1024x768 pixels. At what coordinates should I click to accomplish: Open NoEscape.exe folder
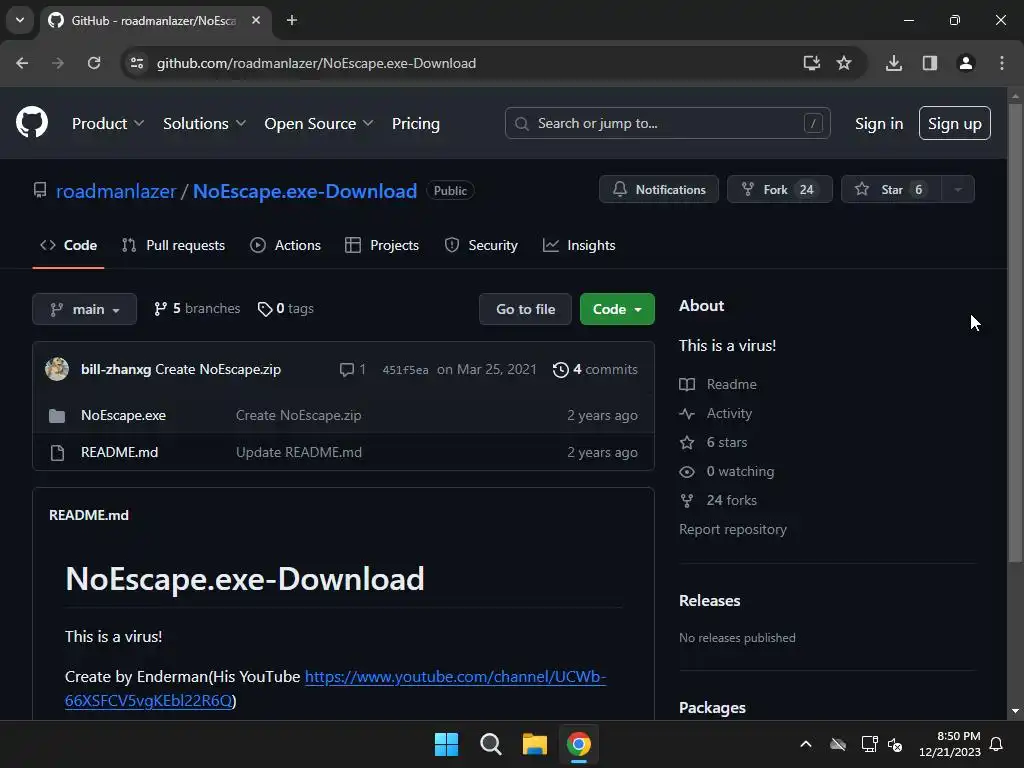click(123, 415)
